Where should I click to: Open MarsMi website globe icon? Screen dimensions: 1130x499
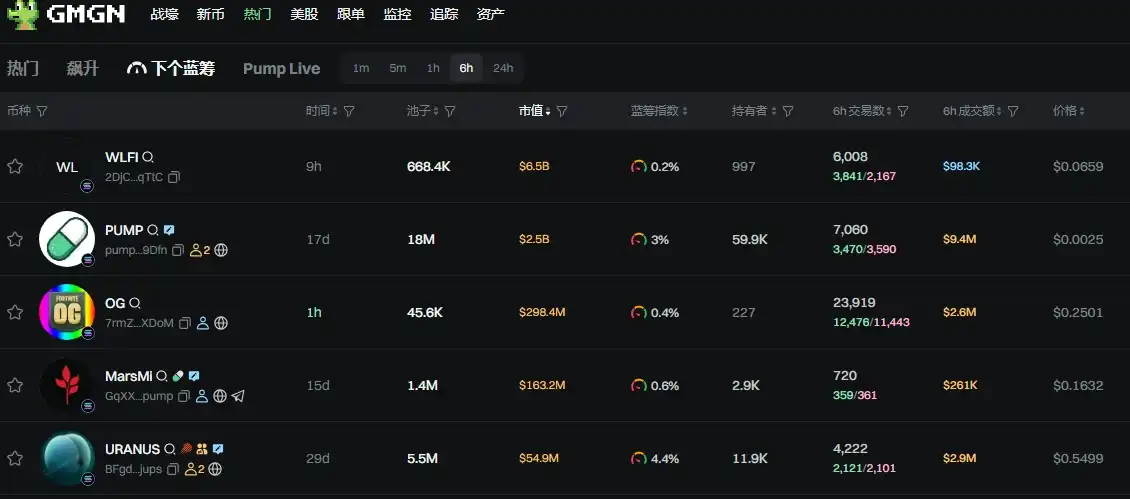pyautogui.click(x=221, y=396)
